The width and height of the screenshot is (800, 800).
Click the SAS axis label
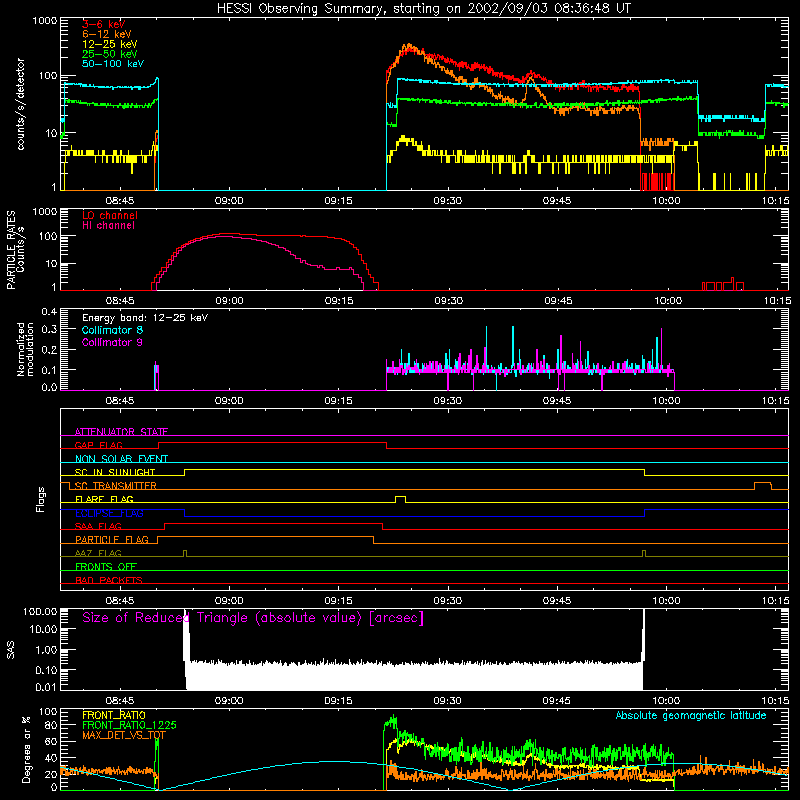11,650
